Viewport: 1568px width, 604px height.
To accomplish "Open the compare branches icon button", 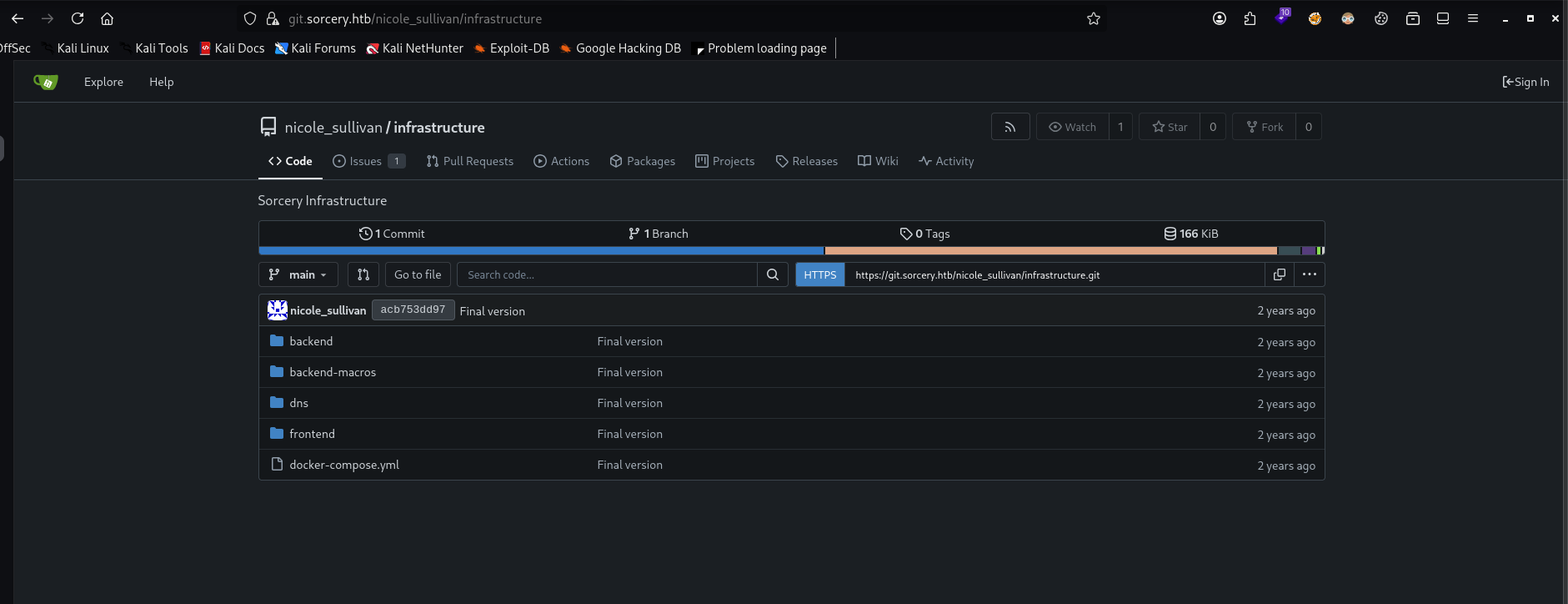I will [363, 274].
